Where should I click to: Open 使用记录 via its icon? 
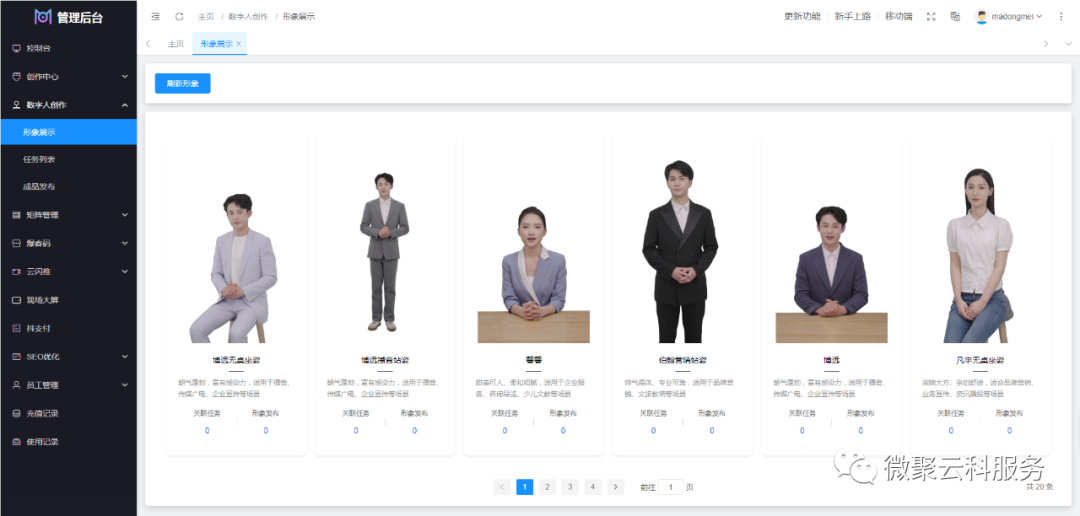(17, 442)
